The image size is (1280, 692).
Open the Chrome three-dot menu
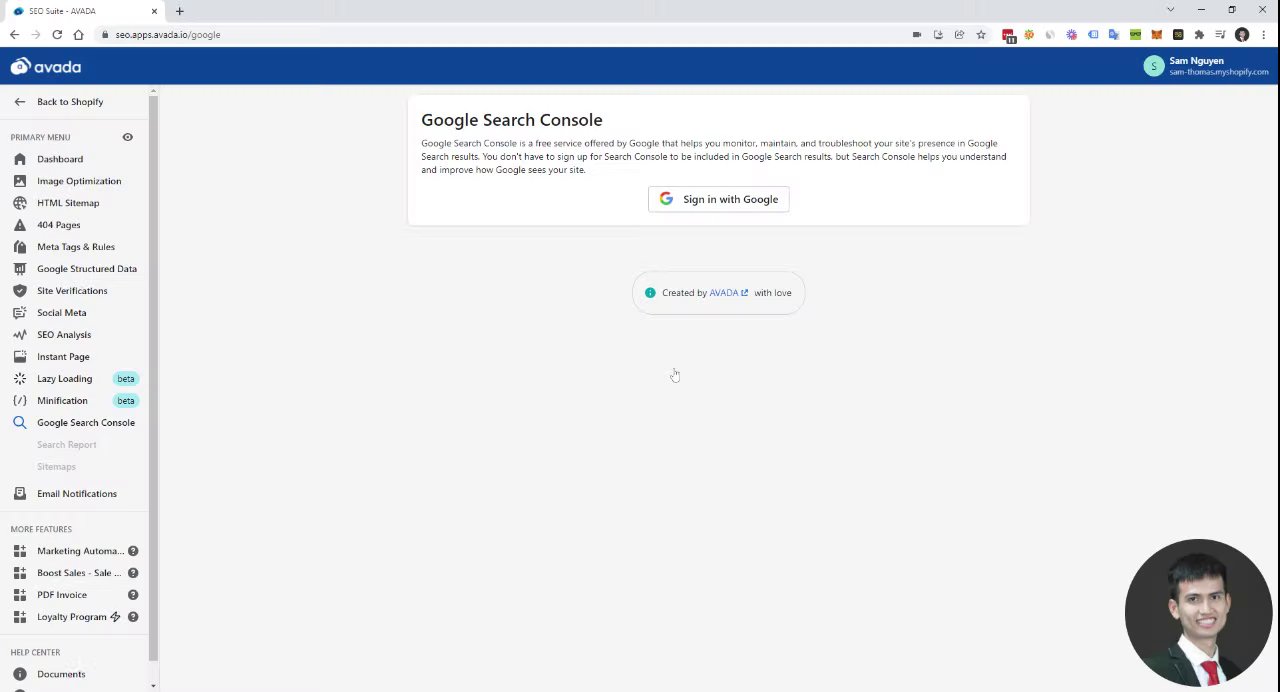coord(1263,34)
